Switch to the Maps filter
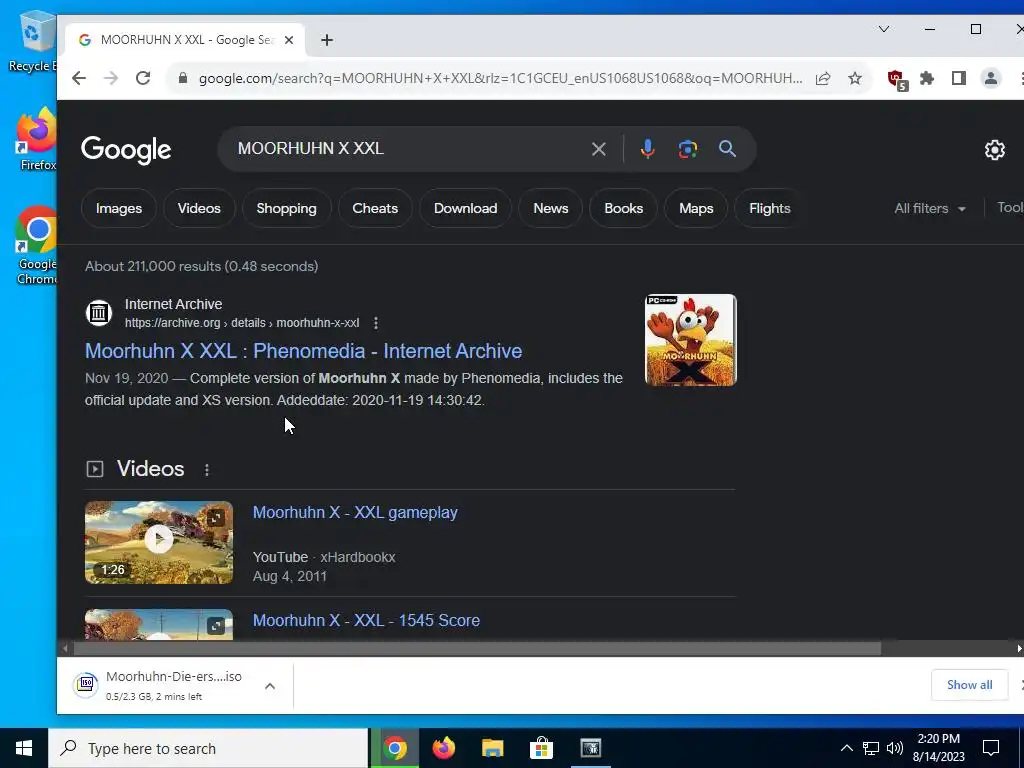 696,208
